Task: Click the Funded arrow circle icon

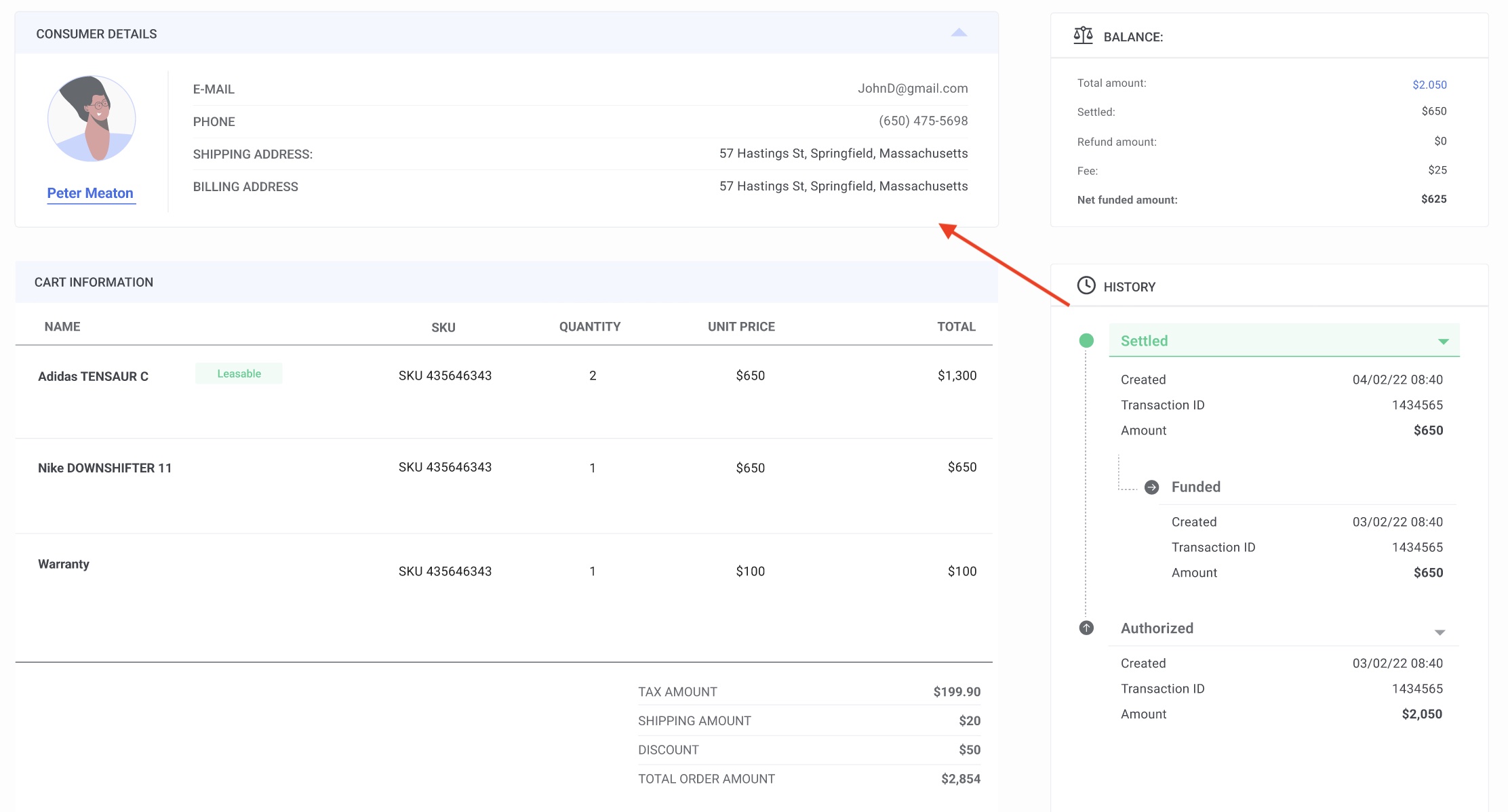Action: pyautogui.click(x=1151, y=487)
